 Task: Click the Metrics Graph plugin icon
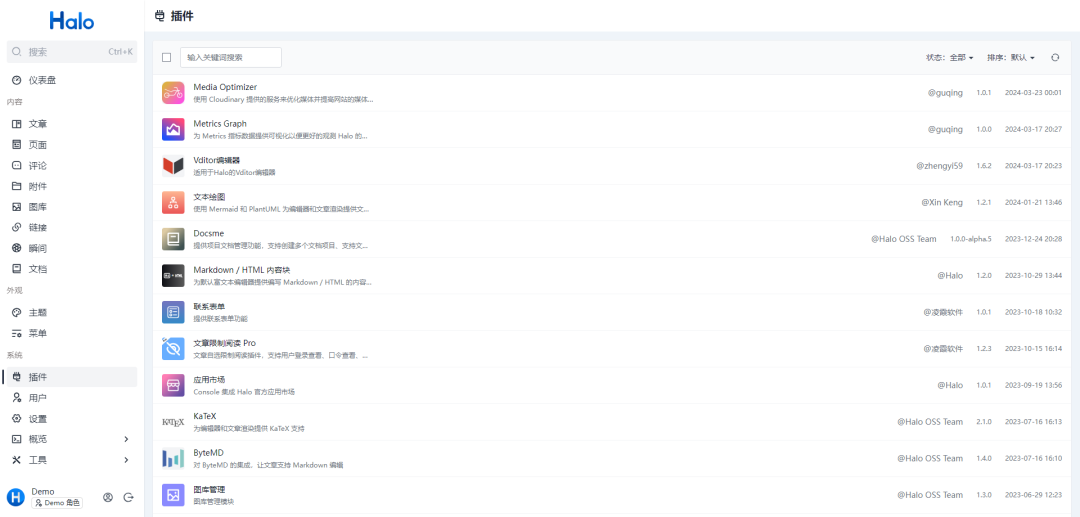pos(173,129)
